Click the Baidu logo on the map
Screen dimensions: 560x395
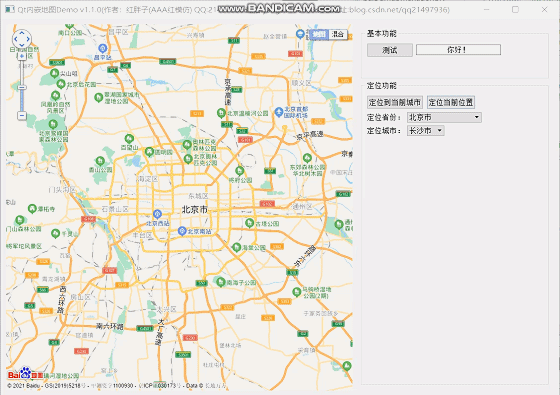click(25, 374)
